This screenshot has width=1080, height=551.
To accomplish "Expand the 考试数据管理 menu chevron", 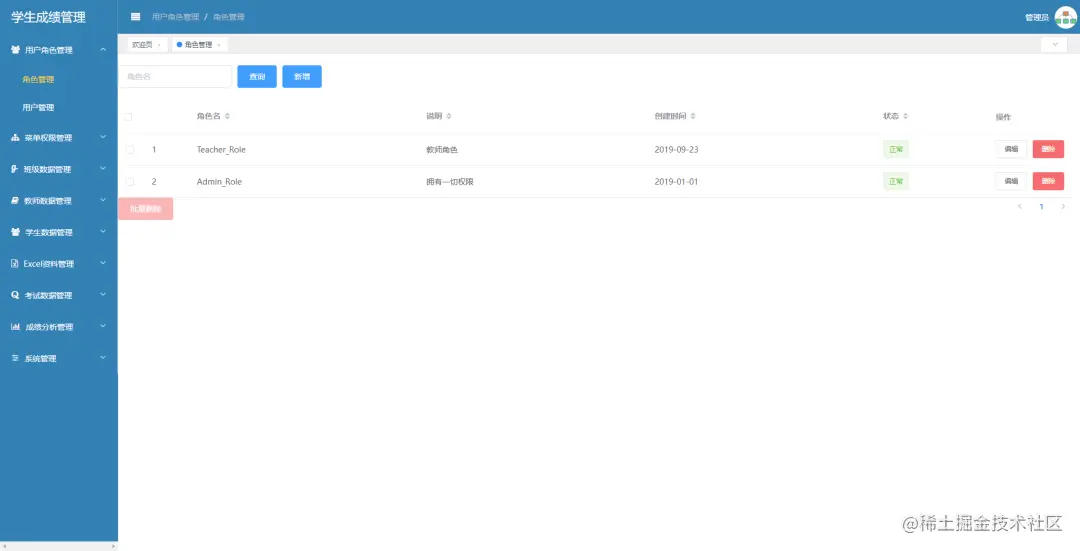I will tap(103, 295).
